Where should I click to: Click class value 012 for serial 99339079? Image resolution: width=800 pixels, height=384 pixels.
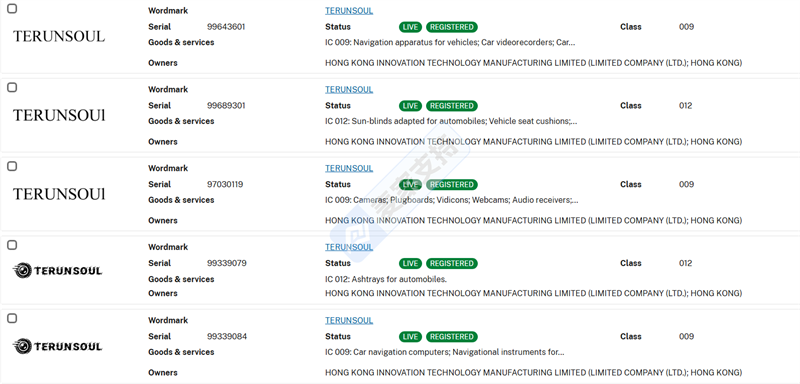(x=686, y=264)
